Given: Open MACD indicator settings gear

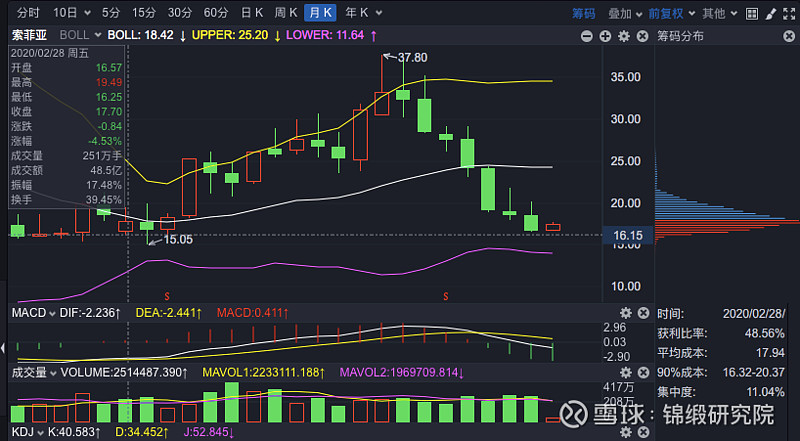Looking at the screenshot, I should [x=626, y=314].
